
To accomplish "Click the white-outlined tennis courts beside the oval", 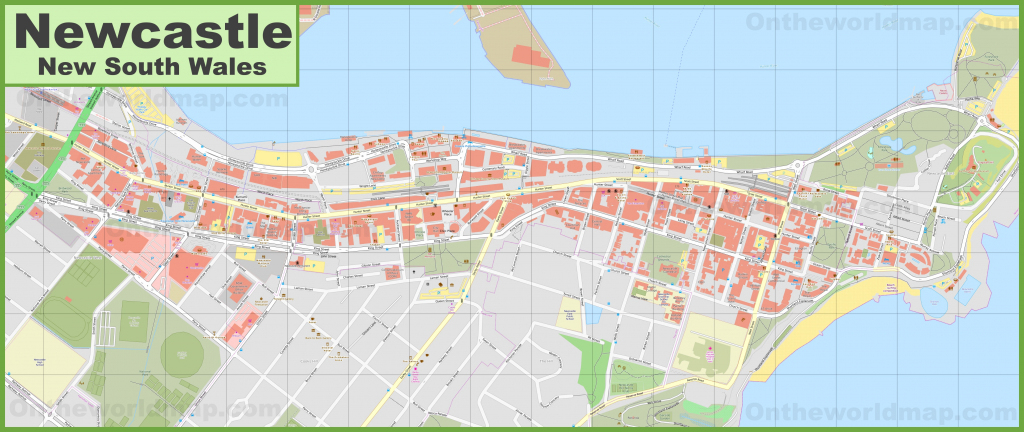I will tap(105, 327).
